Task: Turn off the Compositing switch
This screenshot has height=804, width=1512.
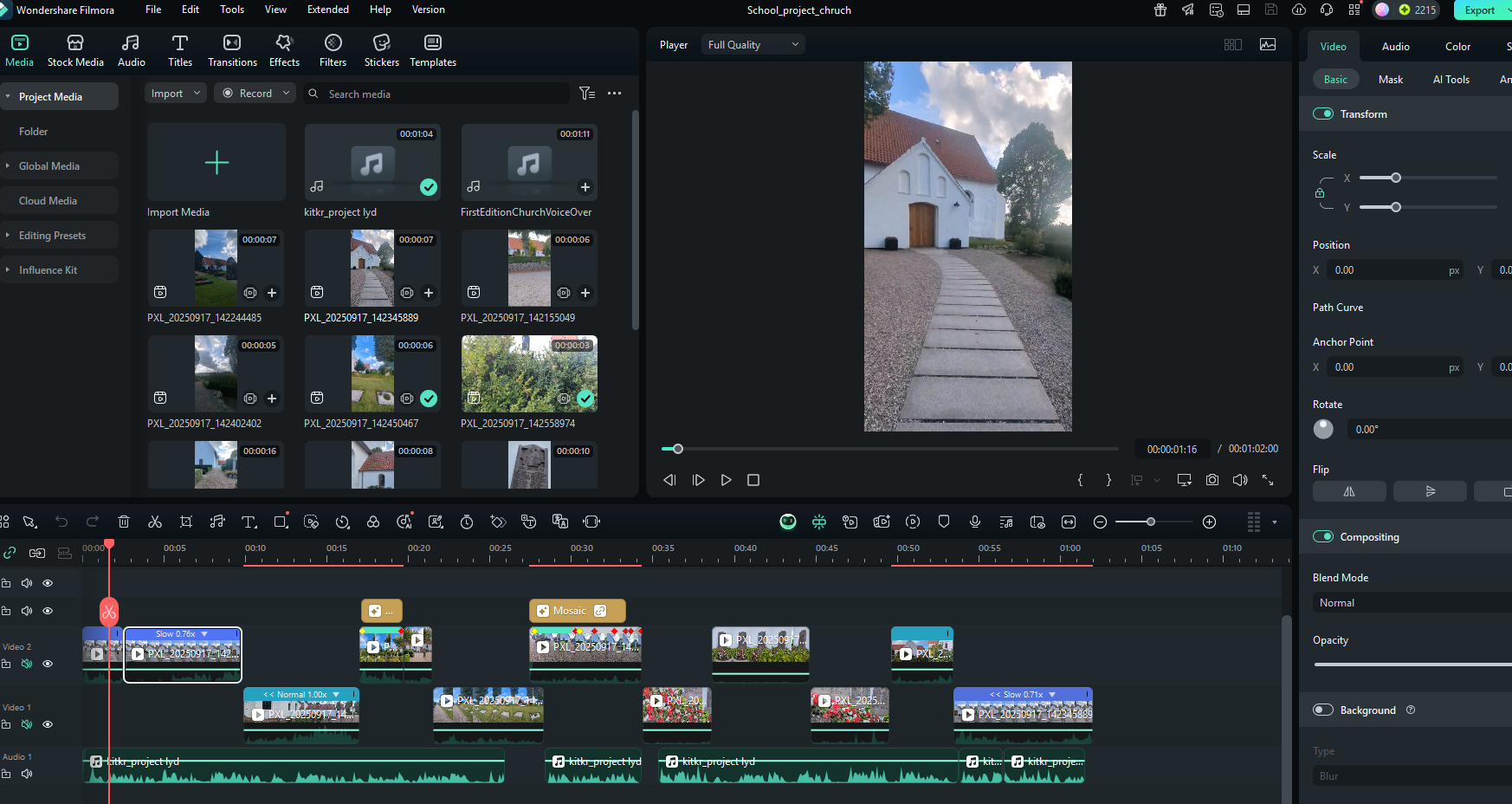Action: point(1322,537)
